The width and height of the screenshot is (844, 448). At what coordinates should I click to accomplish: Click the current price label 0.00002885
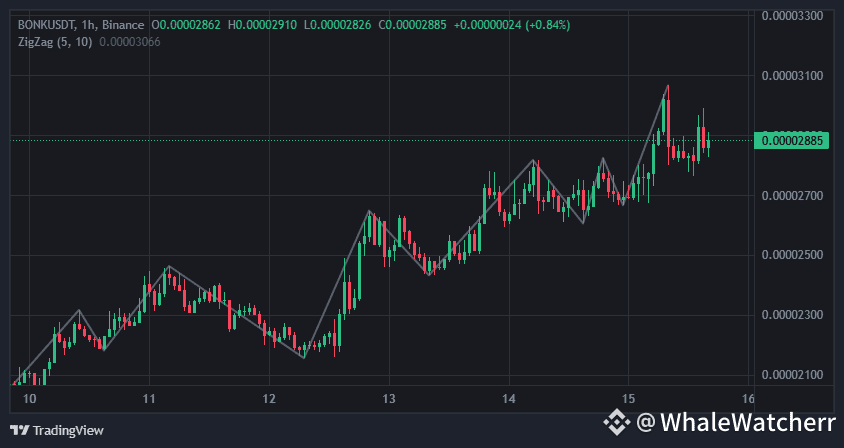tap(791, 141)
